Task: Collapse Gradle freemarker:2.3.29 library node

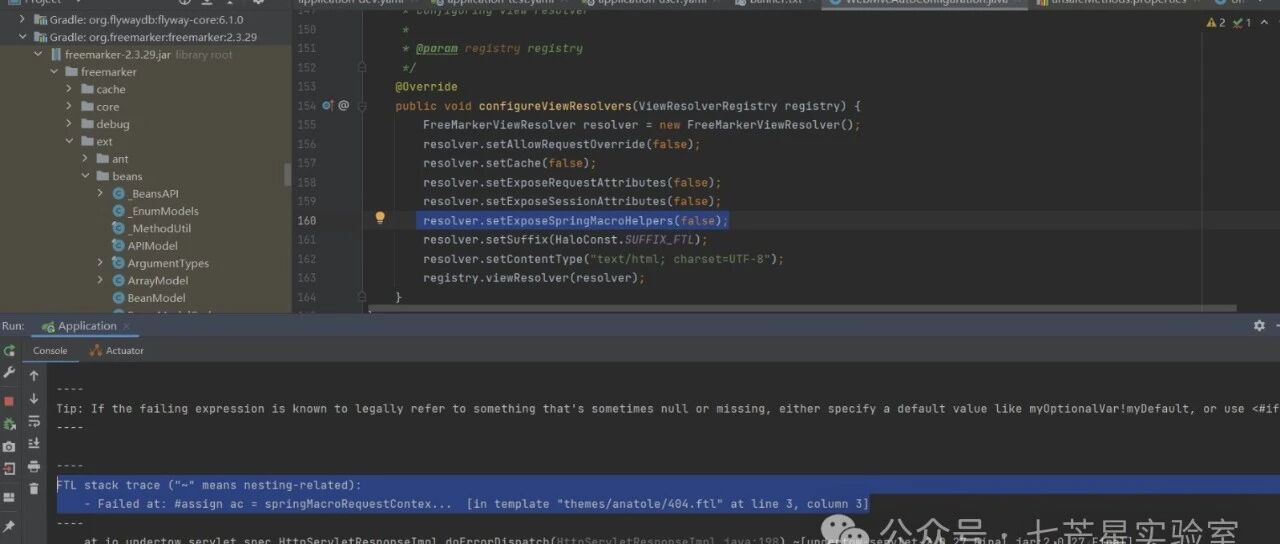Action: (x=23, y=37)
